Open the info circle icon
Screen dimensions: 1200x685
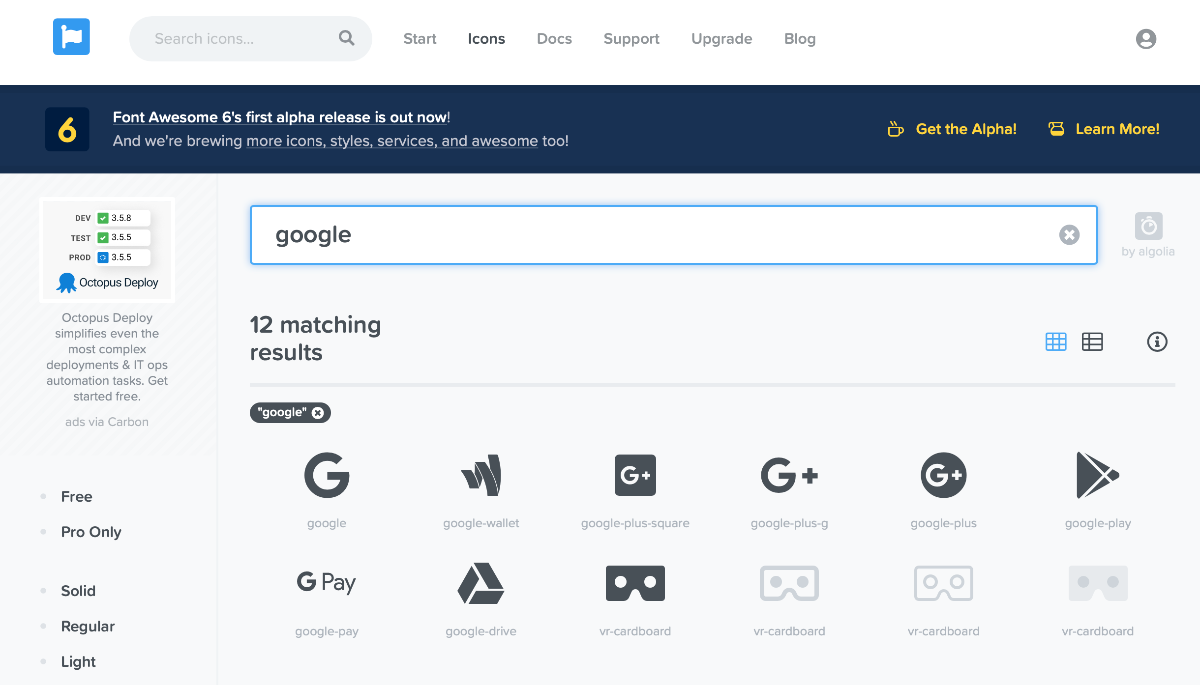point(1157,342)
